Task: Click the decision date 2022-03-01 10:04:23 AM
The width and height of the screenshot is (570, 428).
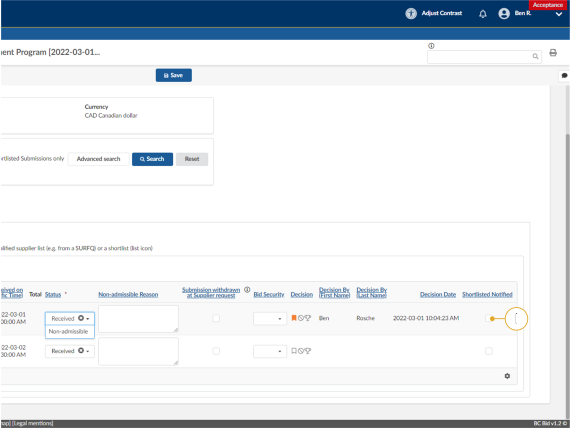Action: [x=426, y=318]
